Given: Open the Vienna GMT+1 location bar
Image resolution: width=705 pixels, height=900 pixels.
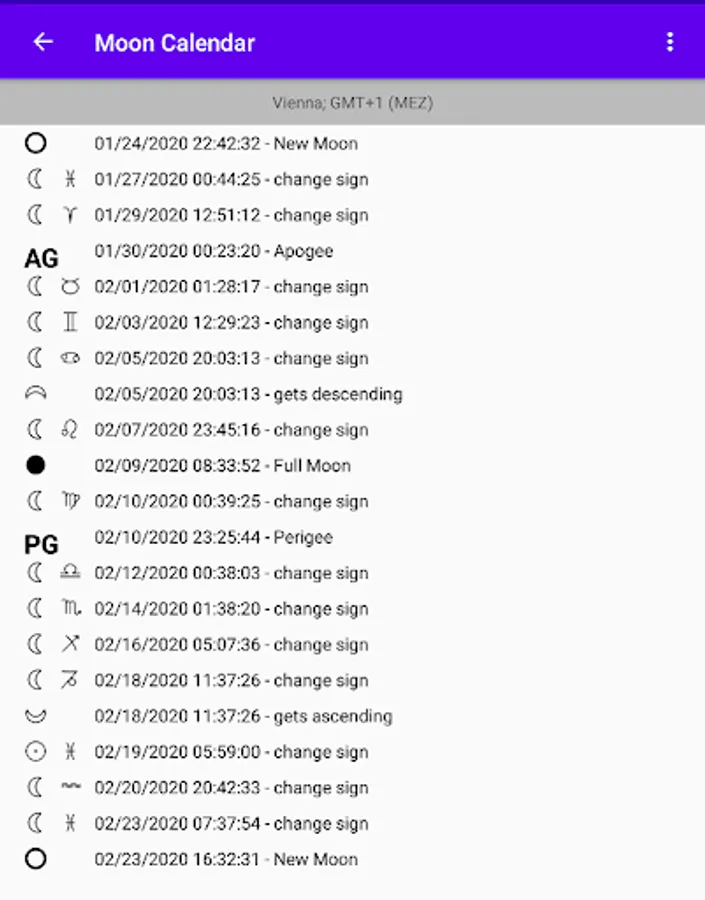Looking at the screenshot, I should point(352,103).
